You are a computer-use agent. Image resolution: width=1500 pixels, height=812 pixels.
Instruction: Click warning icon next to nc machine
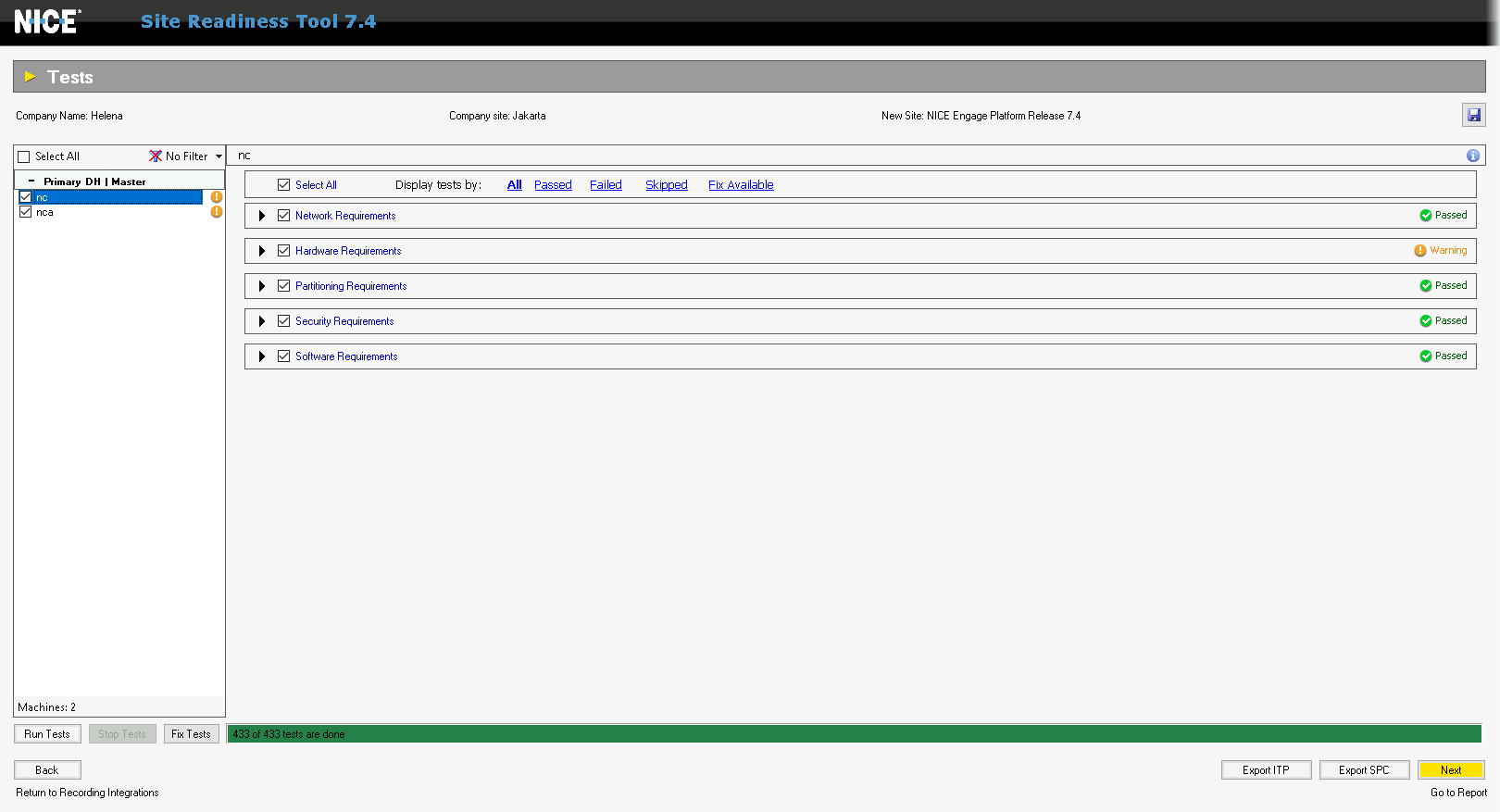tap(217, 197)
